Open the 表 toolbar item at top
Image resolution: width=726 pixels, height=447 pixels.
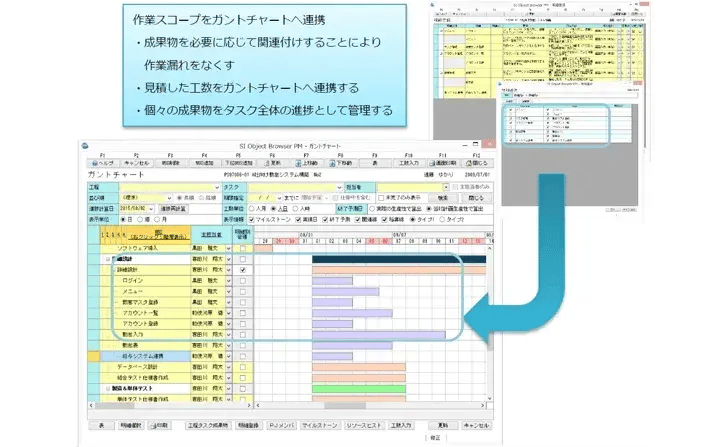point(375,163)
